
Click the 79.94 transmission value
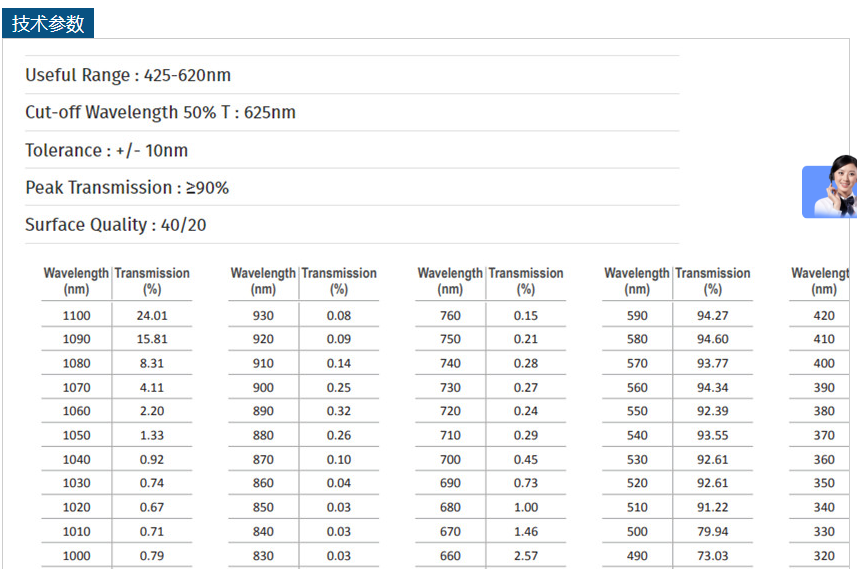(x=713, y=531)
